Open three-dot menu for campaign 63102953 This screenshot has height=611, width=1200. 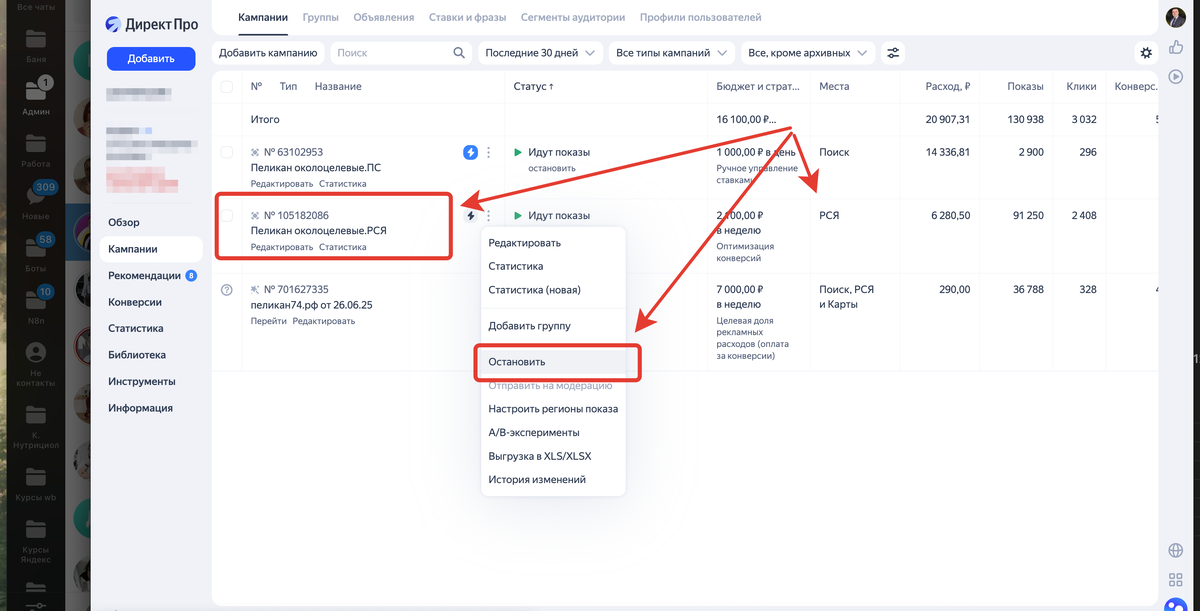click(x=488, y=153)
